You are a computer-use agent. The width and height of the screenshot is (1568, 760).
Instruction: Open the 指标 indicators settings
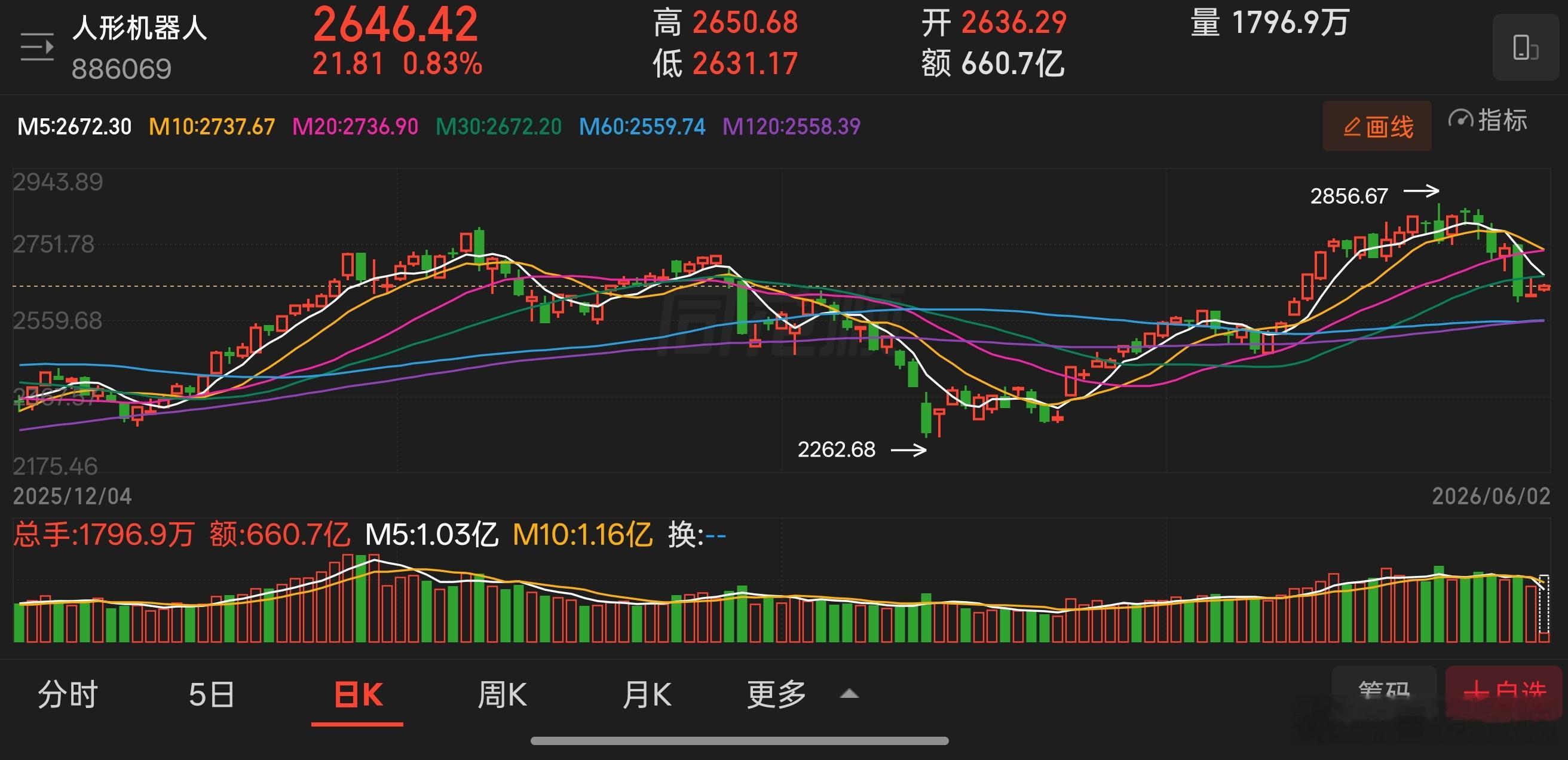(x=1488, y=121)
